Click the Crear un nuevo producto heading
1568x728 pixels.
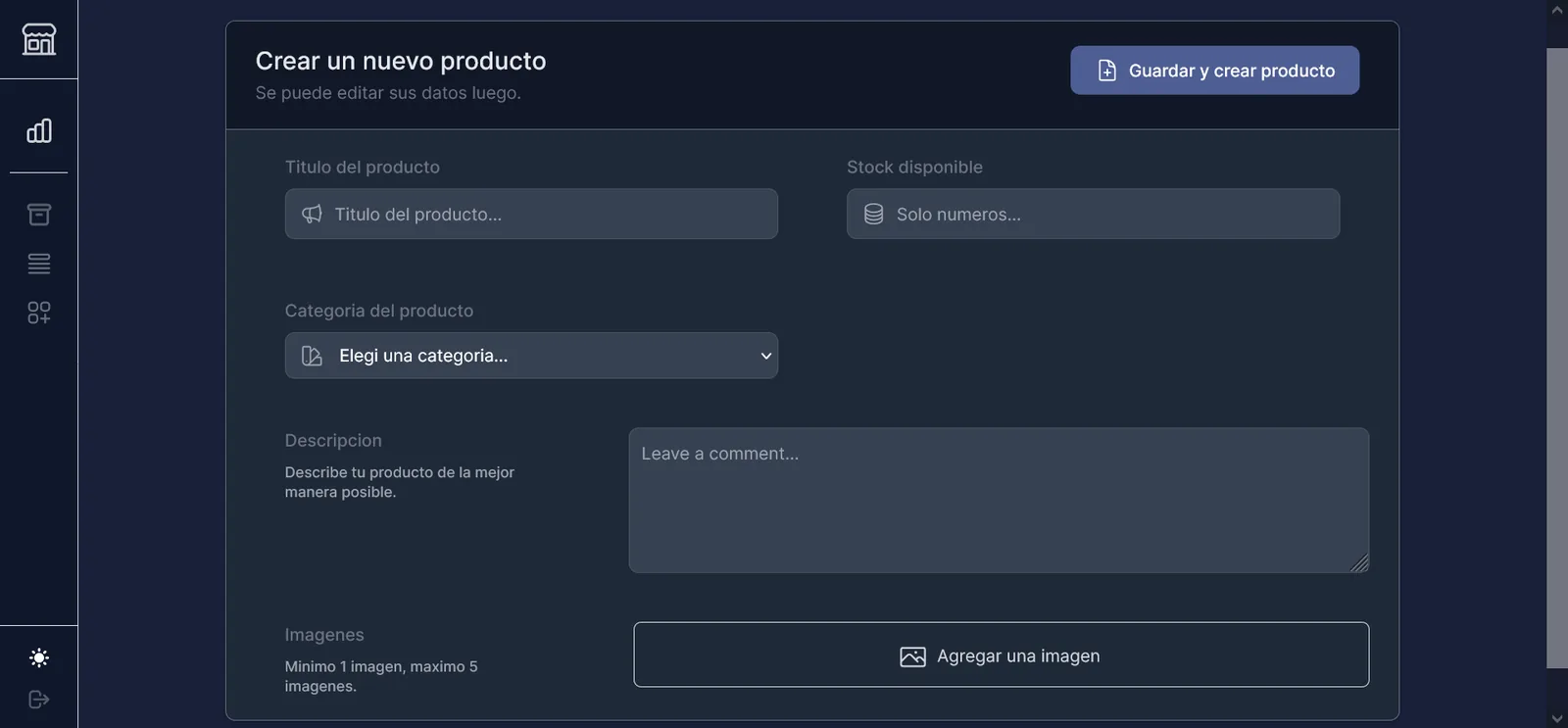pos(401,61)
